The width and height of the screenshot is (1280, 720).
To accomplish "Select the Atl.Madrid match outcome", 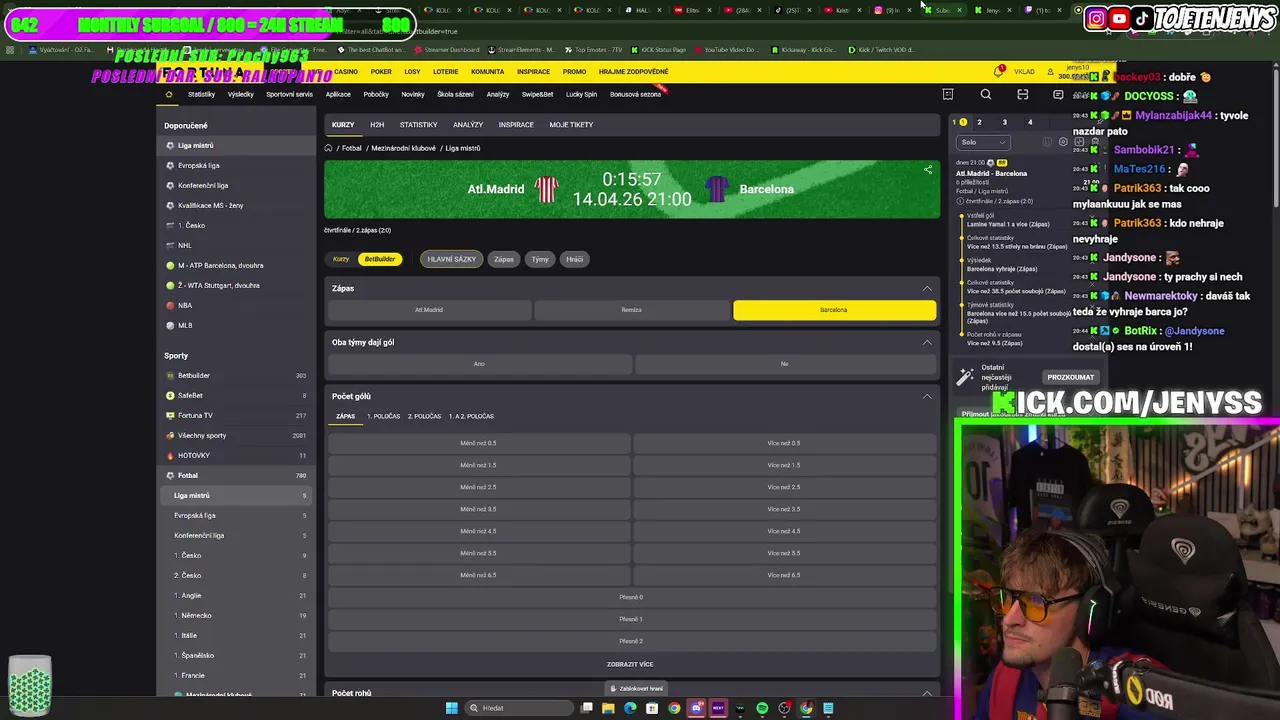I will click(429, 310).
